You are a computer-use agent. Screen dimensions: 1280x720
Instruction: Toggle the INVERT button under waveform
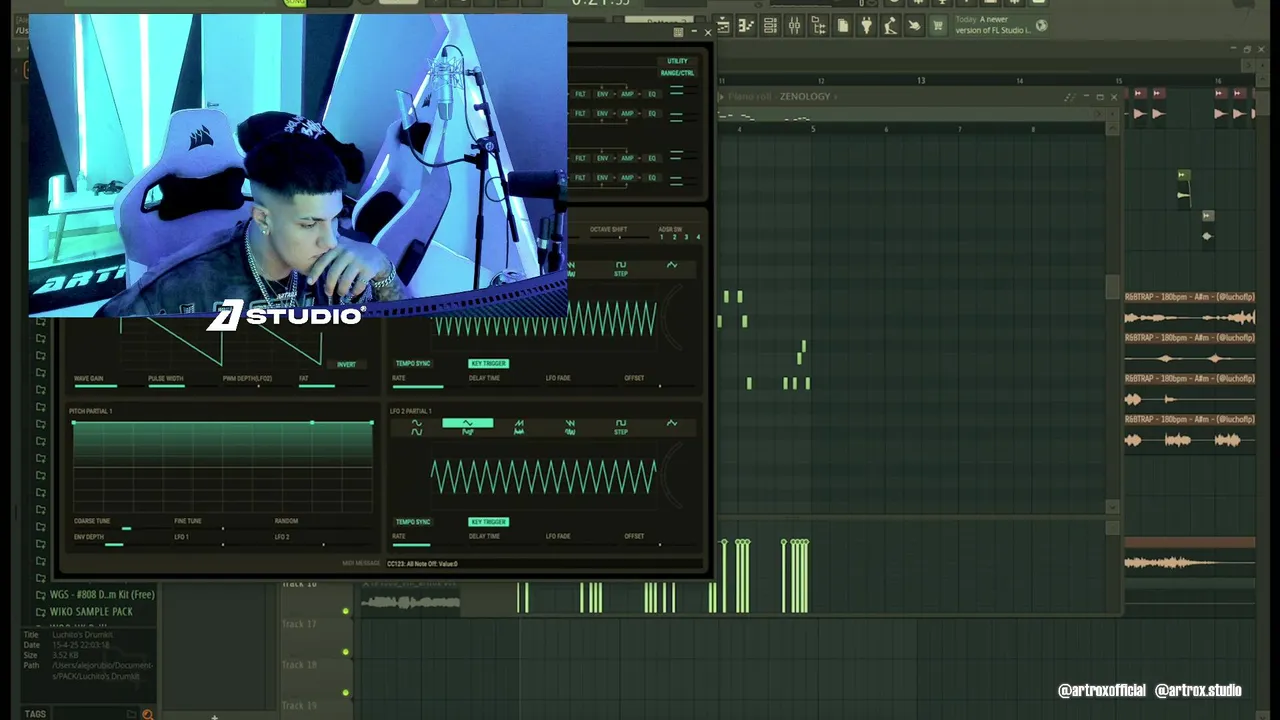point(346,364)
